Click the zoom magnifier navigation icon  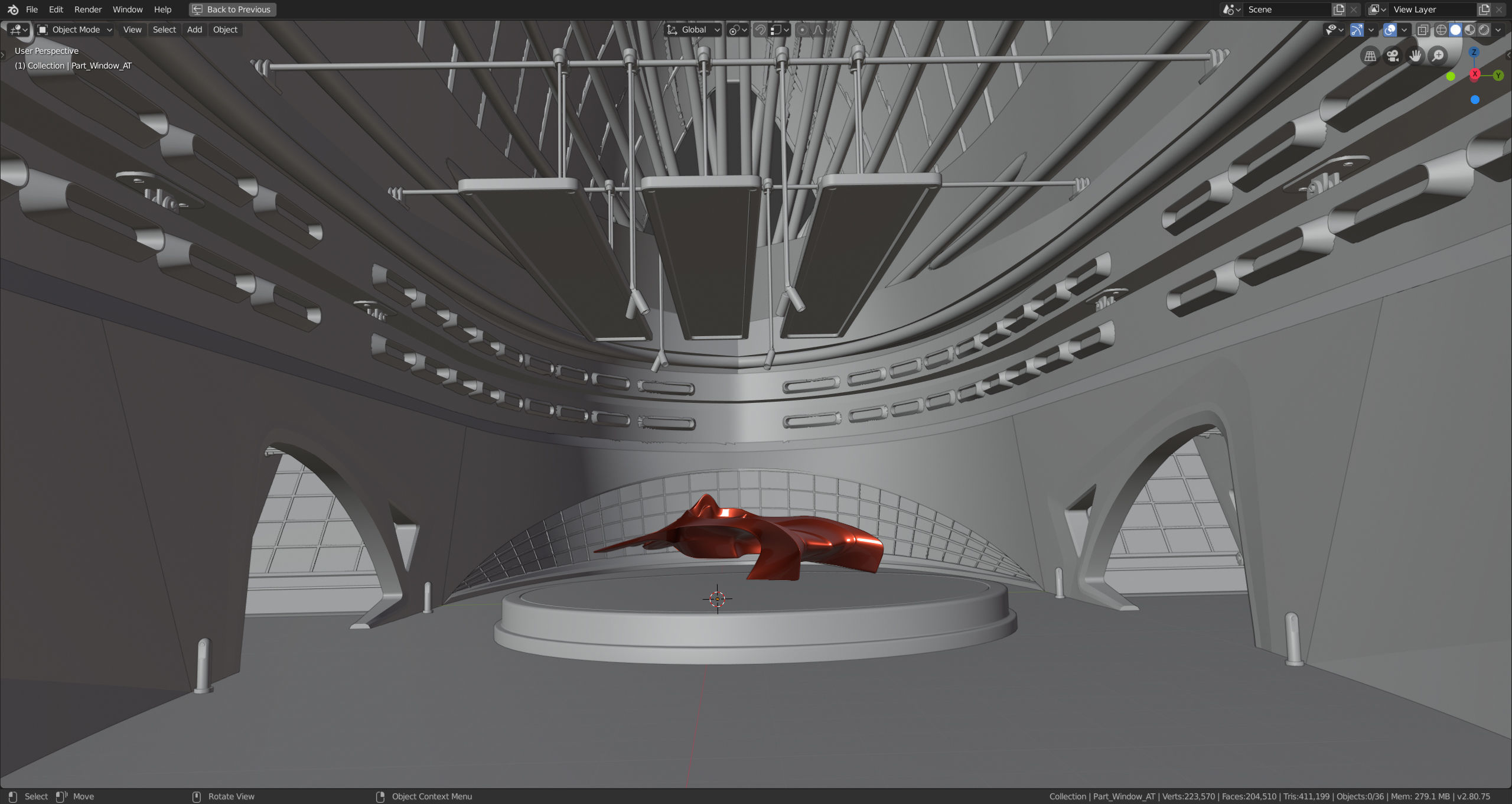1438,56
